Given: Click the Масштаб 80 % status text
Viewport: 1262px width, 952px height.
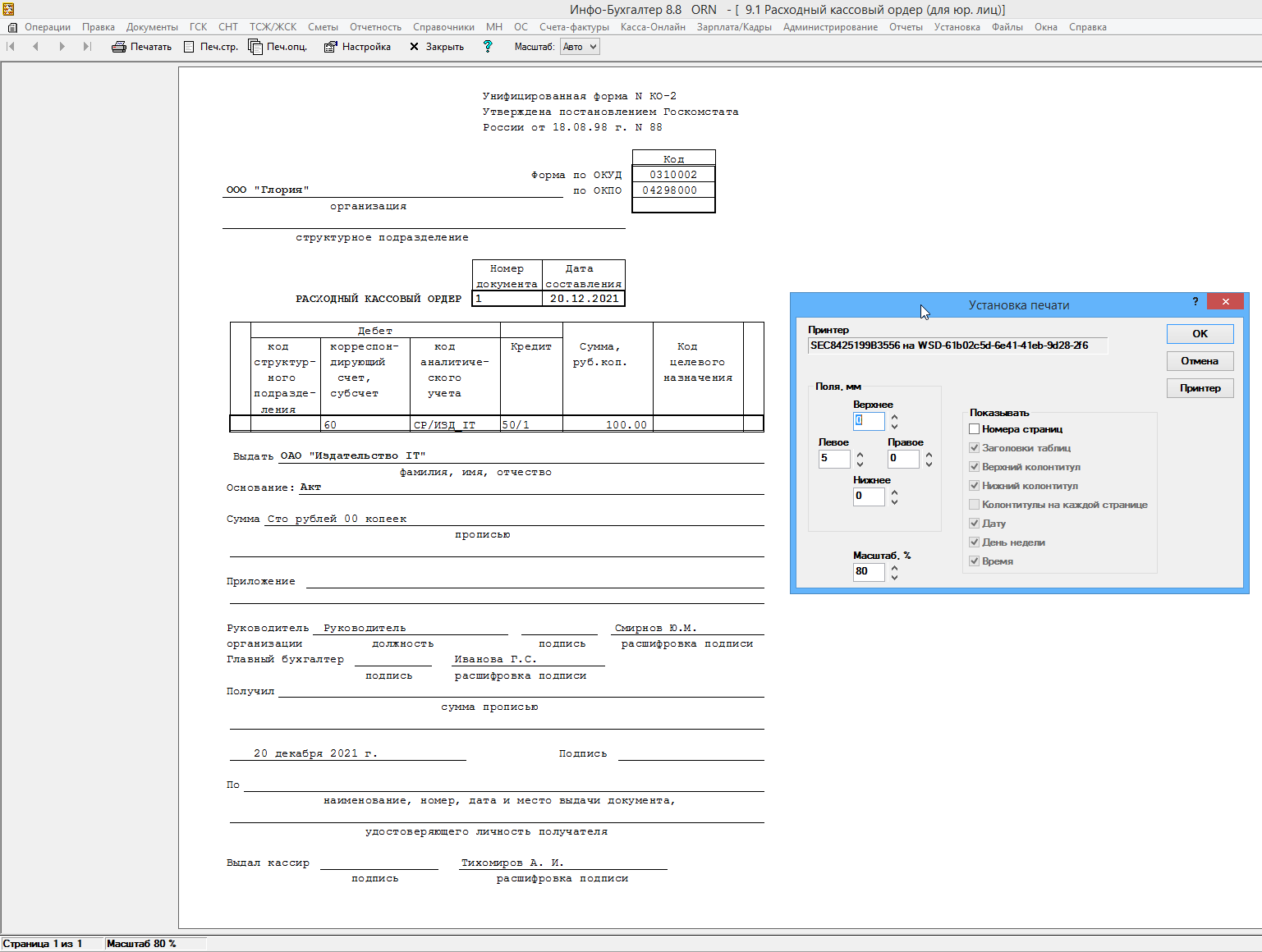Looking at the screenshot, I should click(x=141, y=944).
